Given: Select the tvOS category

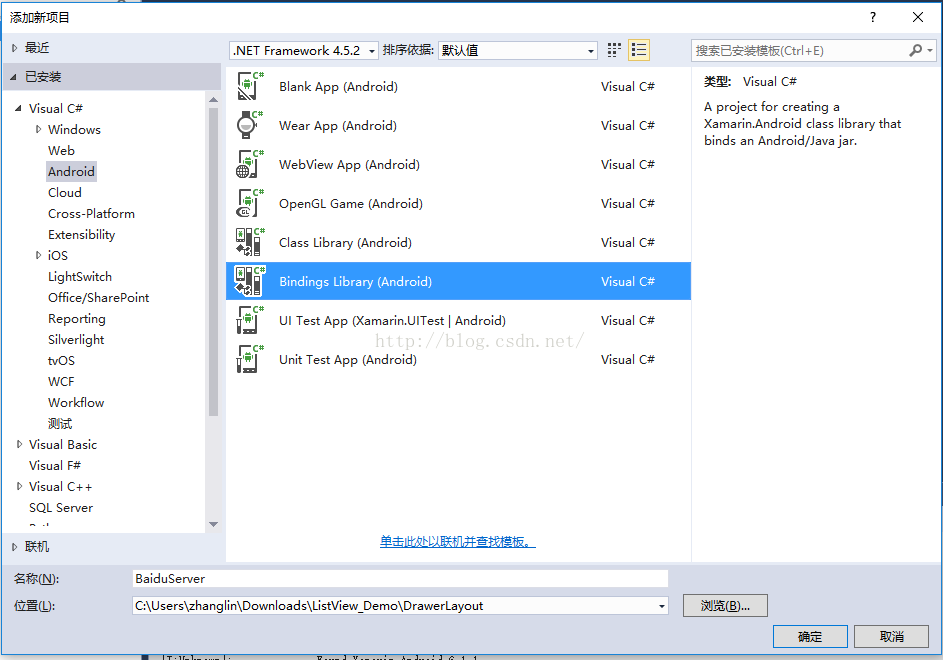Looking at the screenshot, I should click(x=61, y=360).
